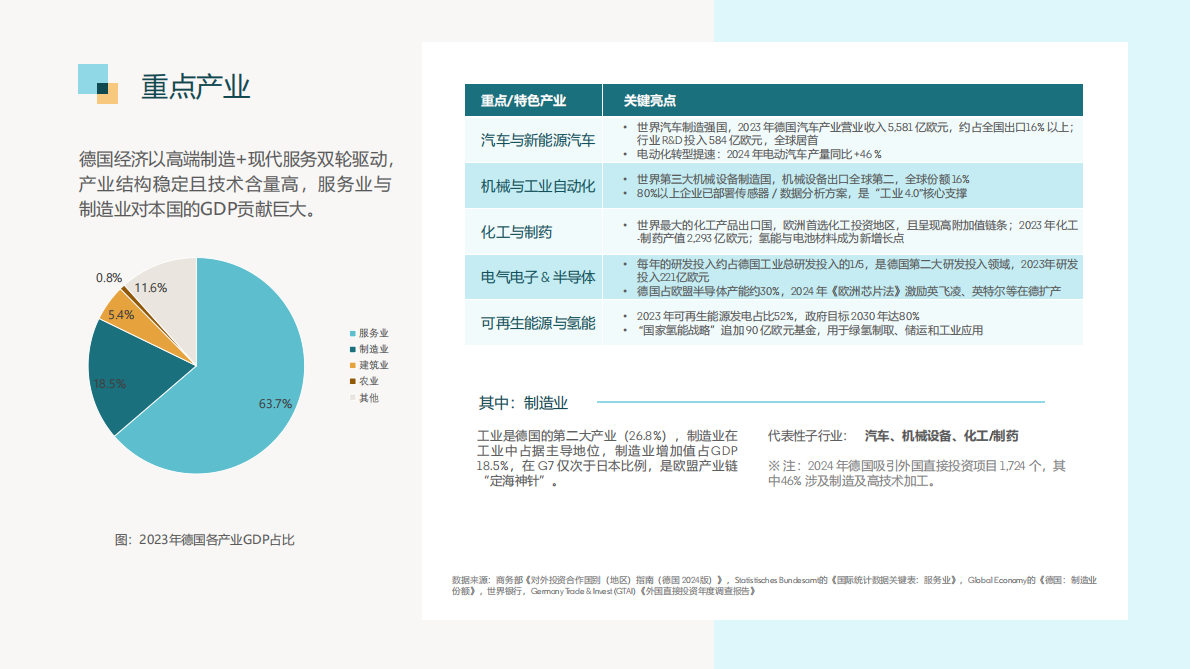Click the 11.6% pie chart label
The image size is (1190, 669).
pyautogui.click(x=150, y=287)
